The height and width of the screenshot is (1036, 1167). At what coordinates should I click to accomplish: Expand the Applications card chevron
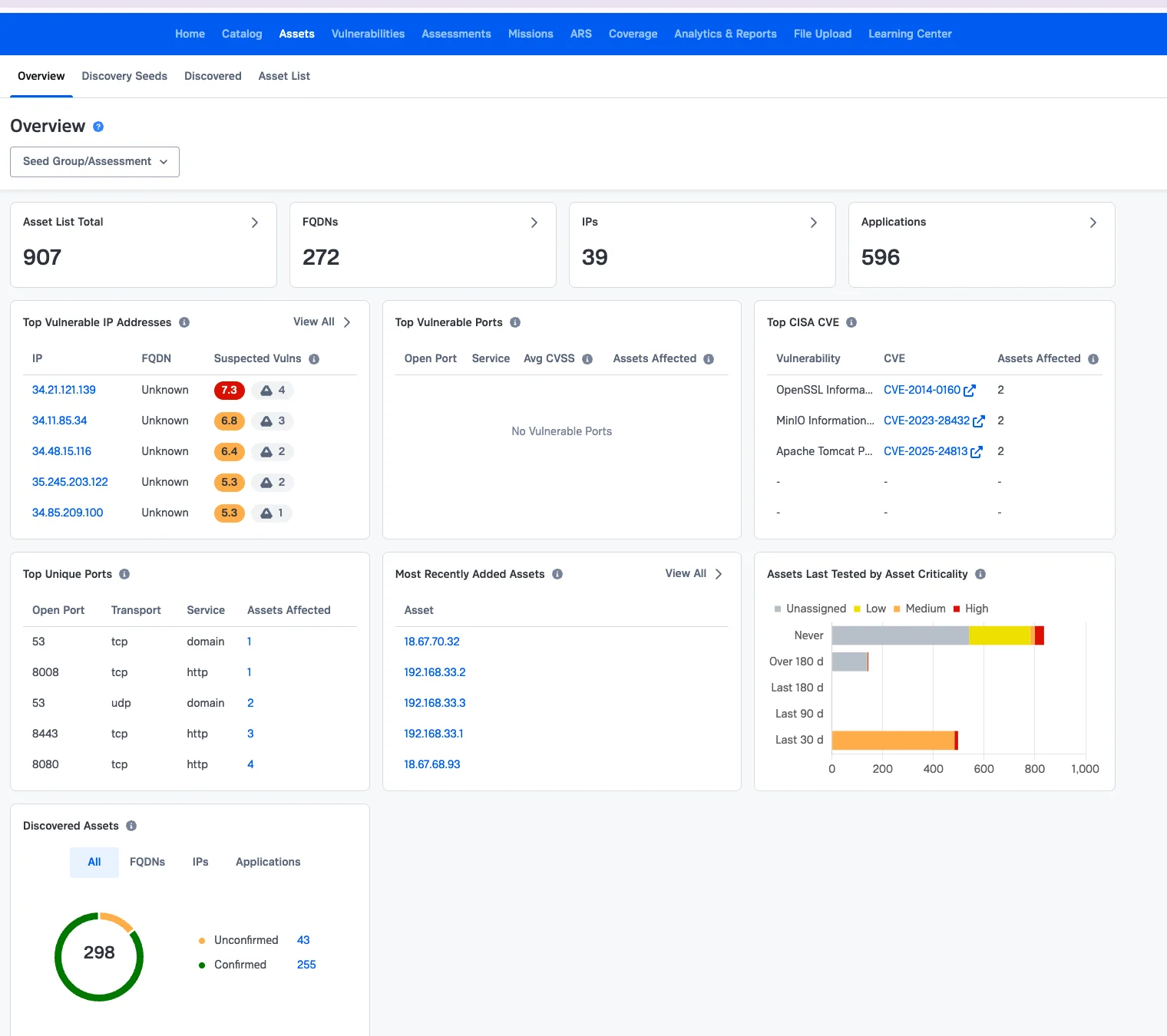1093,223
